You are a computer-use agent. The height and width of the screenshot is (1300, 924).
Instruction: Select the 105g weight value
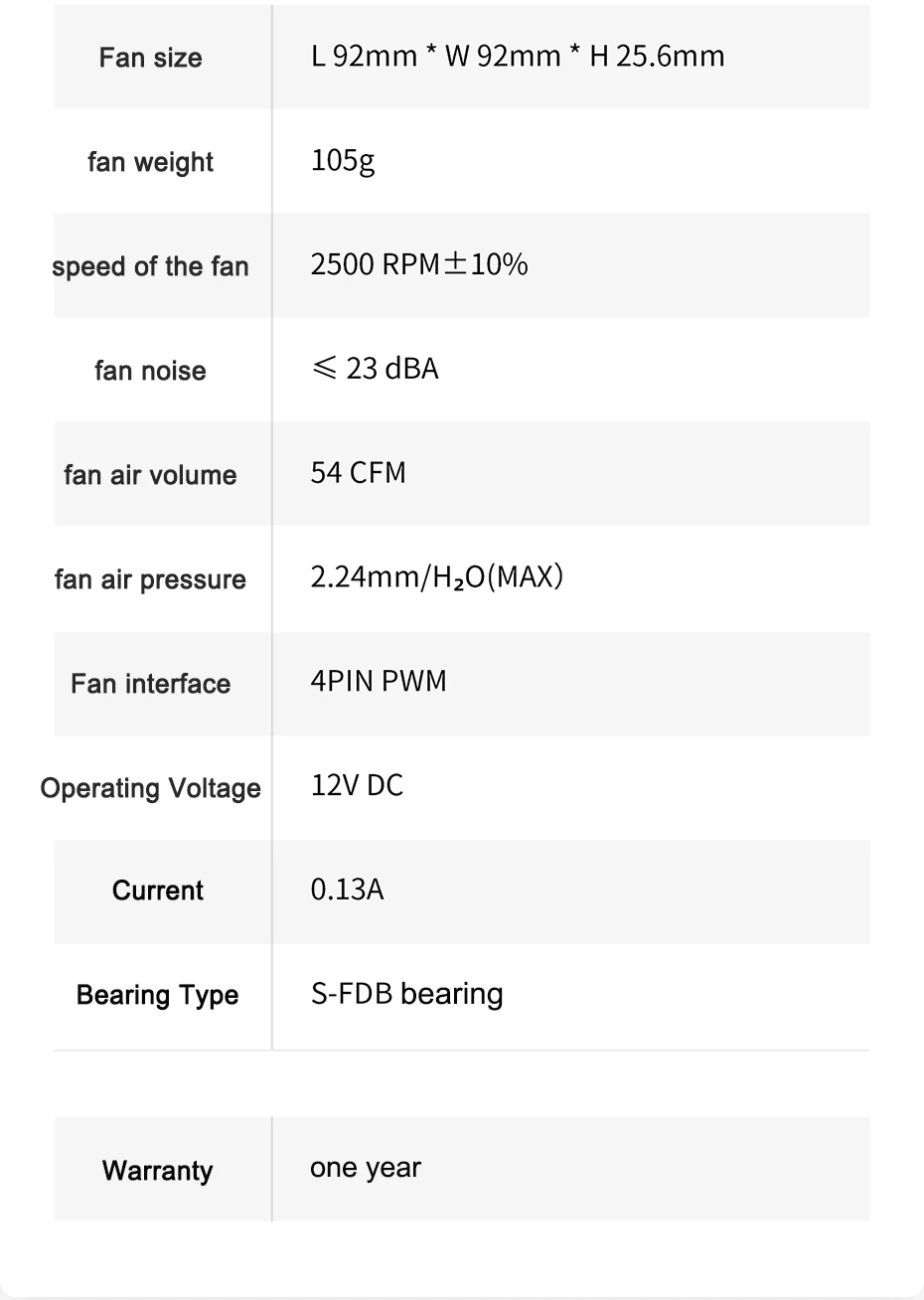pos(343,160)
